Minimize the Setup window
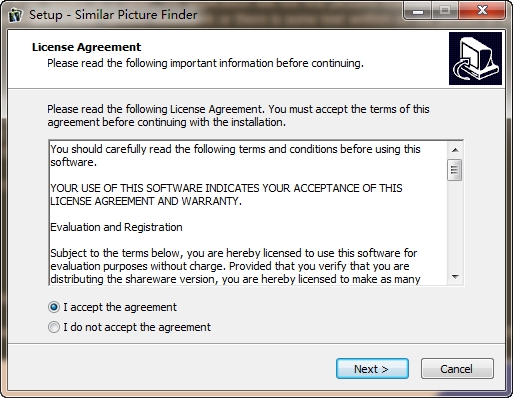The height and width of the screenshot is (398, 513). (418, 11)
